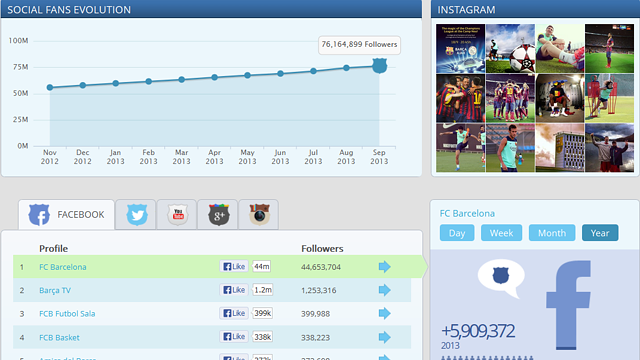
Task: Like the Barça TV page
Action: click(x=234, y=290)
